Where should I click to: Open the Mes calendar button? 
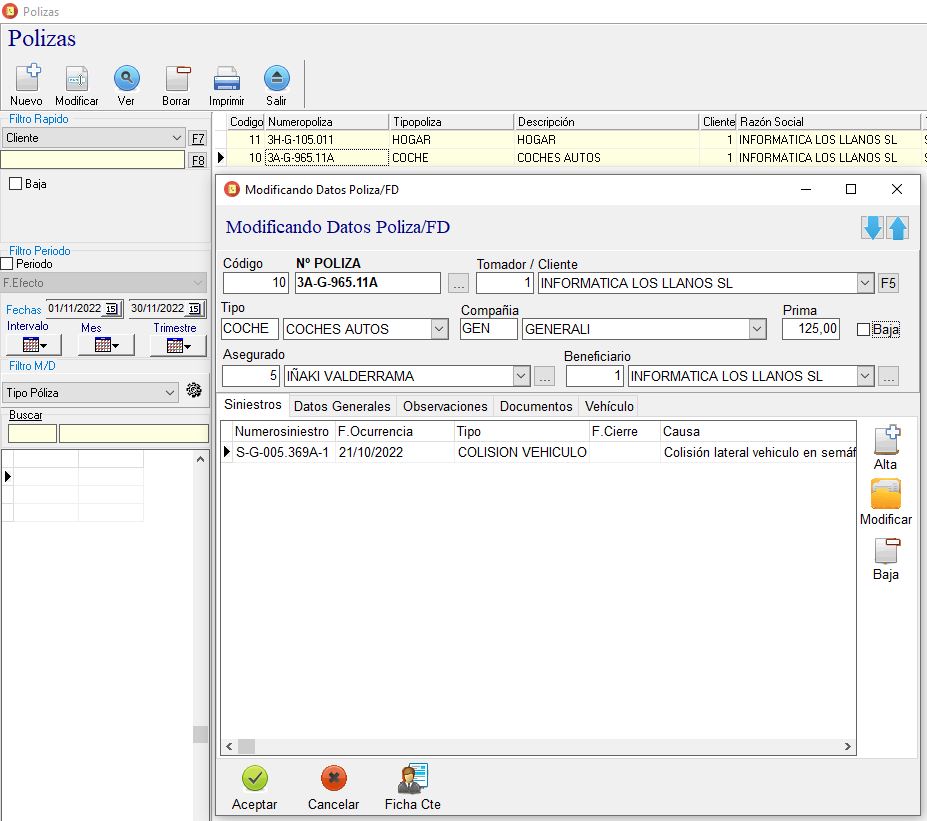click(106, 345)
